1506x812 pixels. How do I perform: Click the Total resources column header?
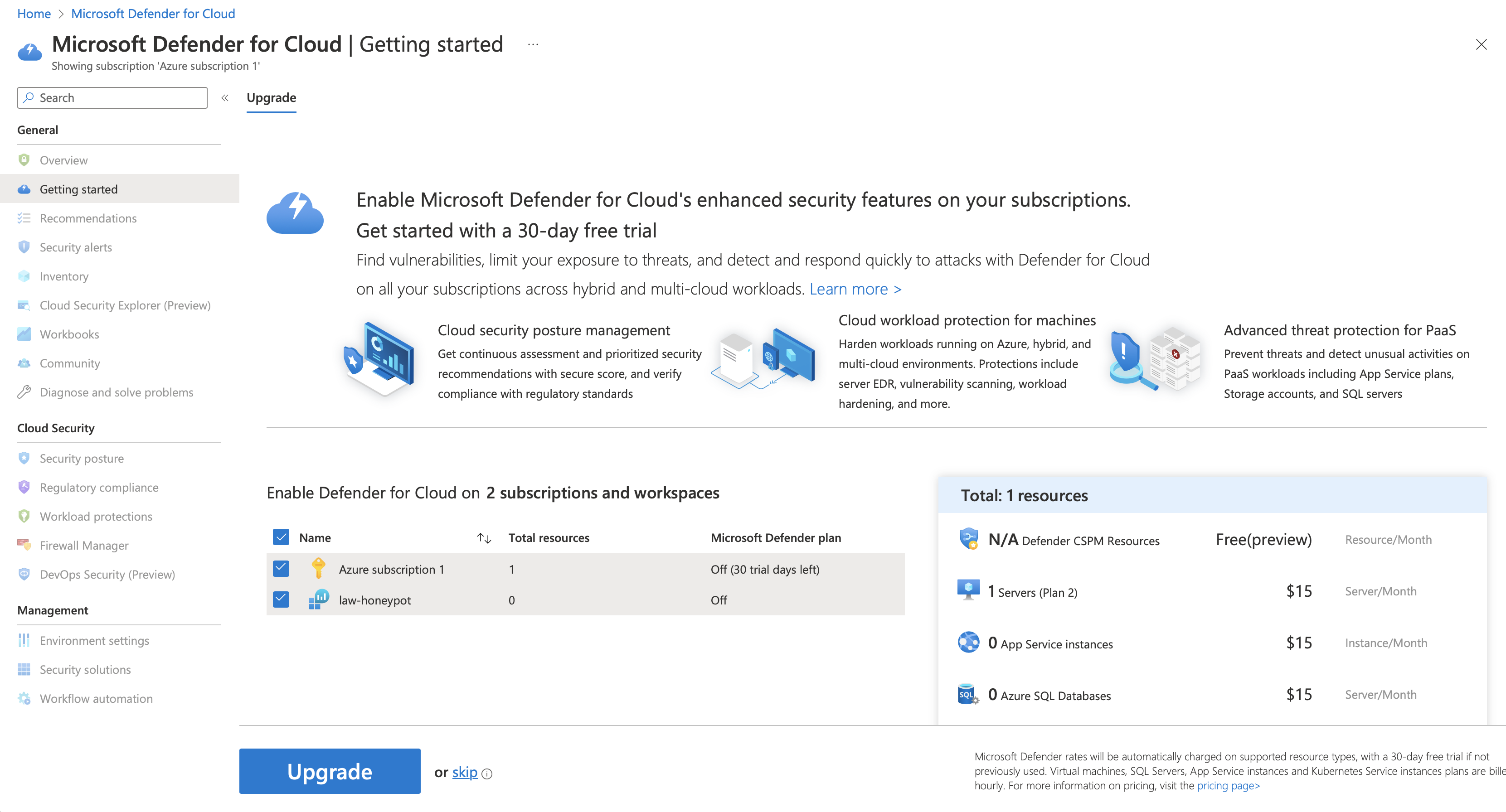click(x=549, y=537)
